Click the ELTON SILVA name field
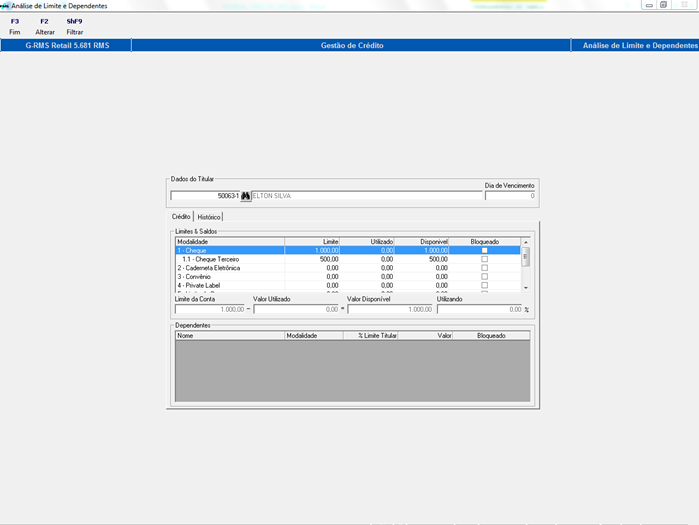Screen dimensions: 699x525 tap(367, 196)
